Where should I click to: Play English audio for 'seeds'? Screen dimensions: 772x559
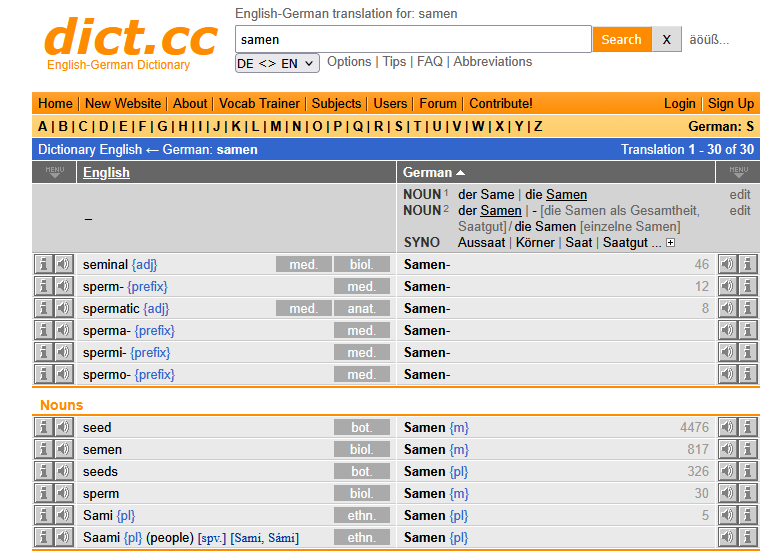click(64, 471)
